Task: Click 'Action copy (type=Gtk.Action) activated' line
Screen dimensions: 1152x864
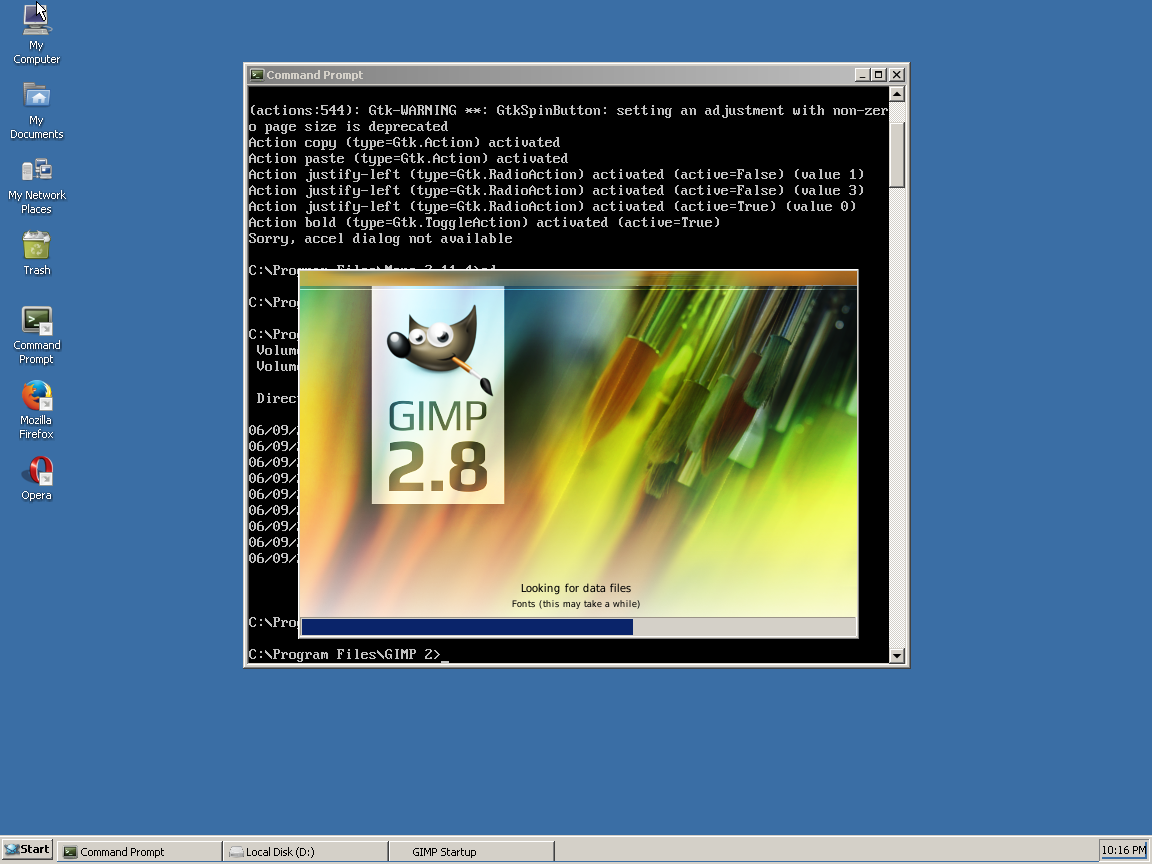Action: tap(404, 143)
